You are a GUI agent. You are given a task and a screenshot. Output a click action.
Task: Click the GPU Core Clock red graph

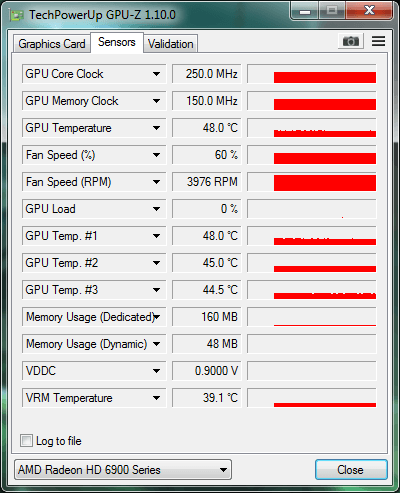tap(312, 74)
